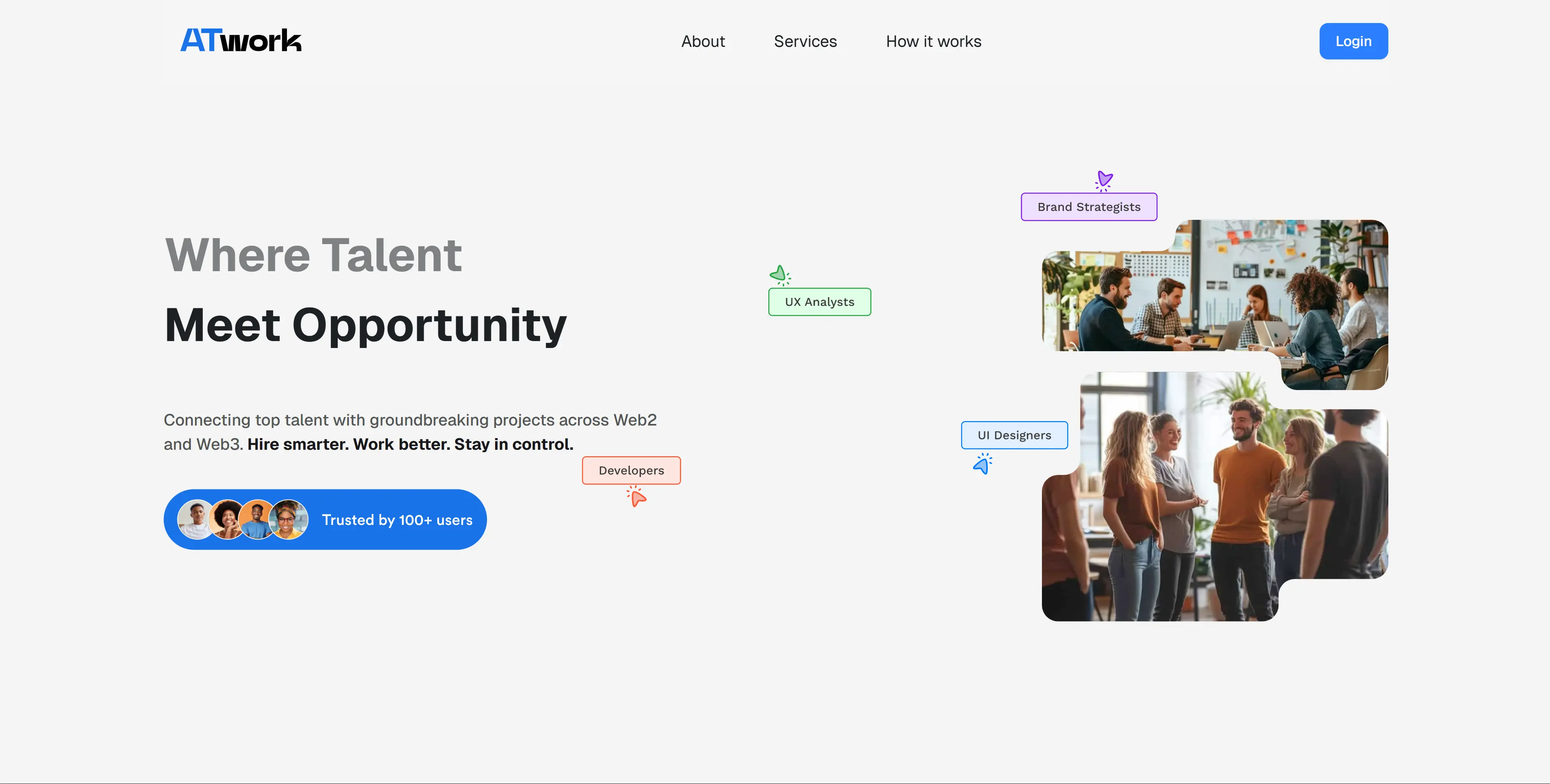
Task: Click the Hire smarter. Work better. text
Action: click(349, 444)
